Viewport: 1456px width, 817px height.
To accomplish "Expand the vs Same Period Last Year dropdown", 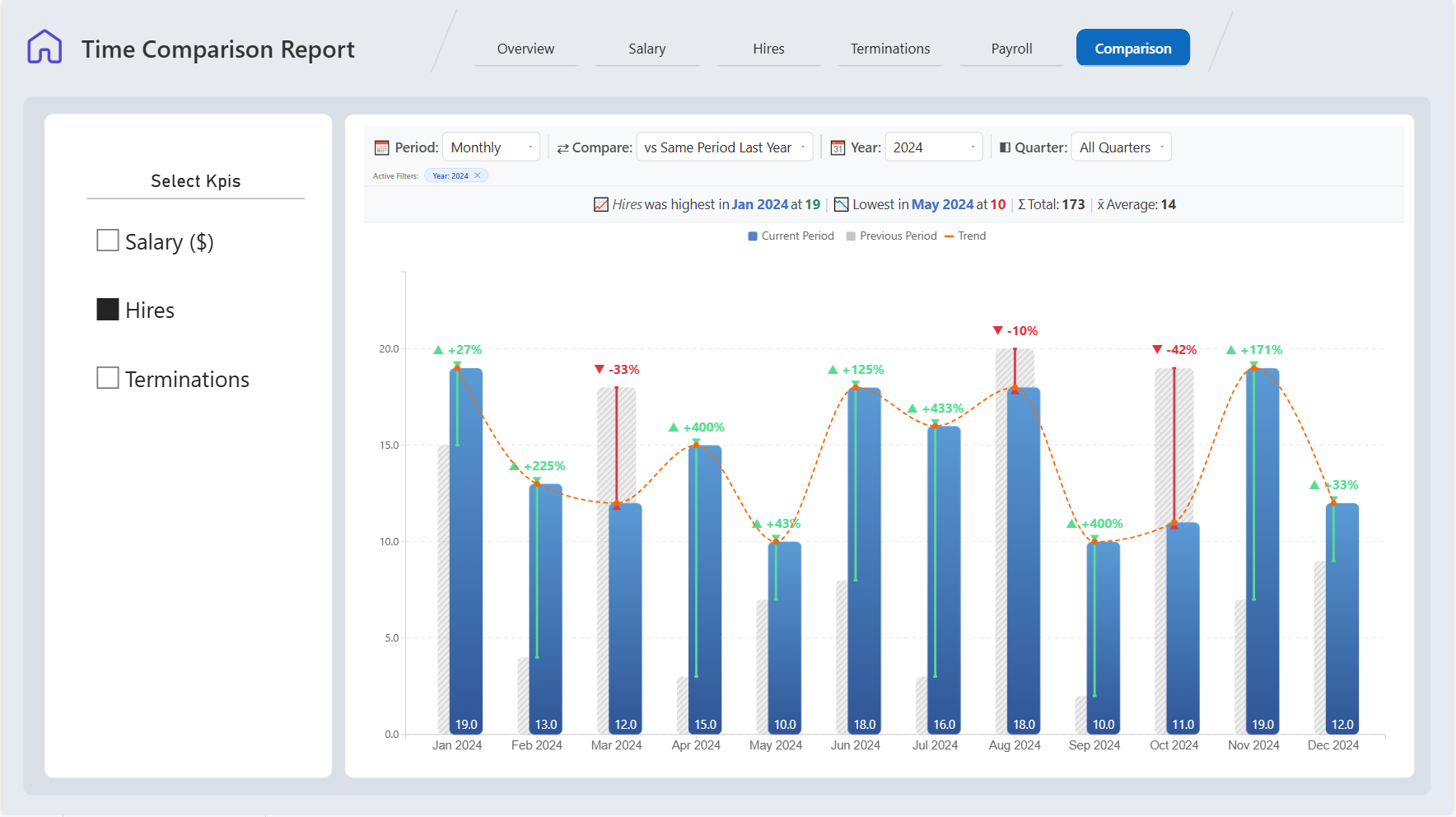I will point(724,147).
